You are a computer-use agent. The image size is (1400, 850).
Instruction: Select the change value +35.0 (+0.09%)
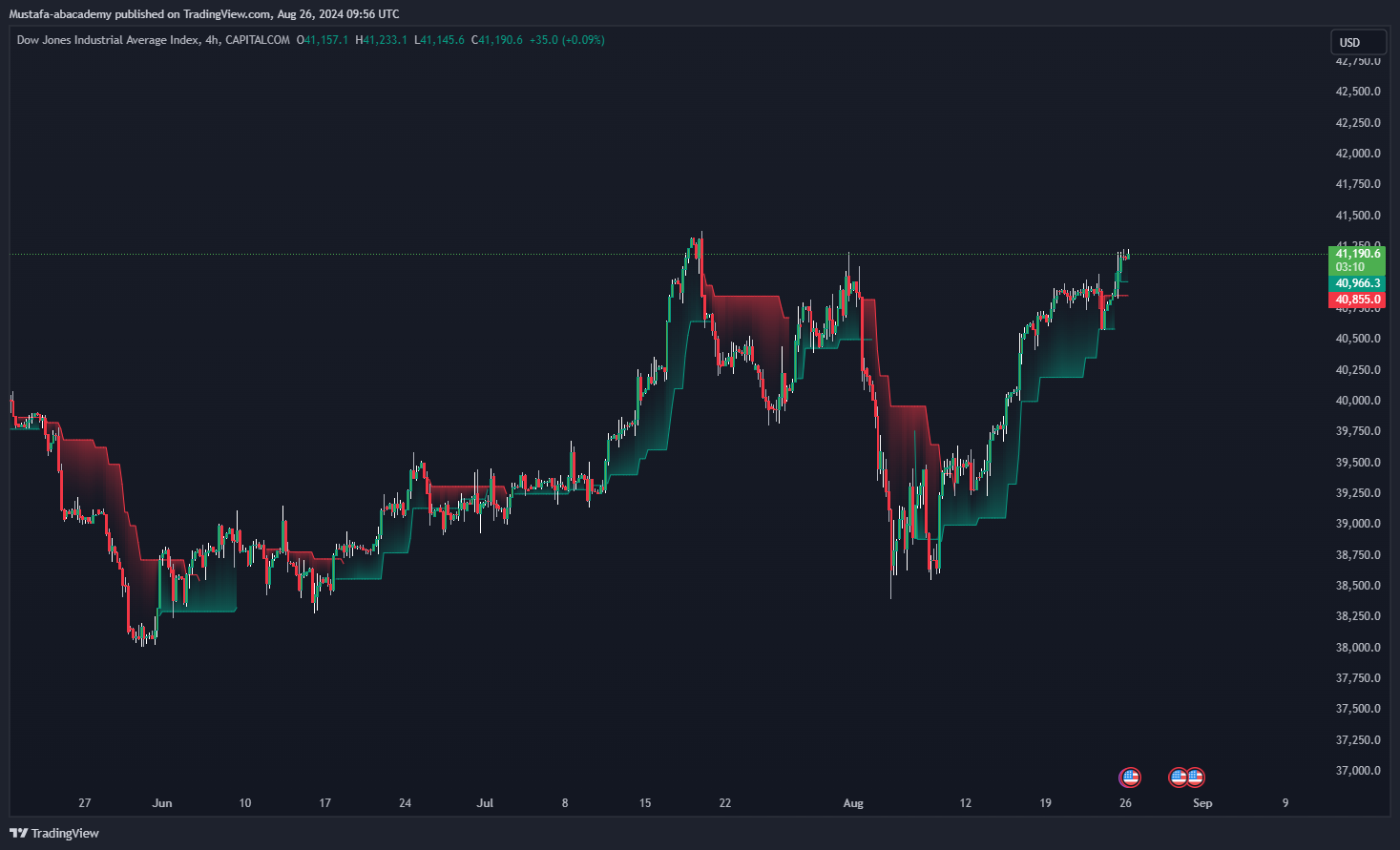click(x=567, y=40)
